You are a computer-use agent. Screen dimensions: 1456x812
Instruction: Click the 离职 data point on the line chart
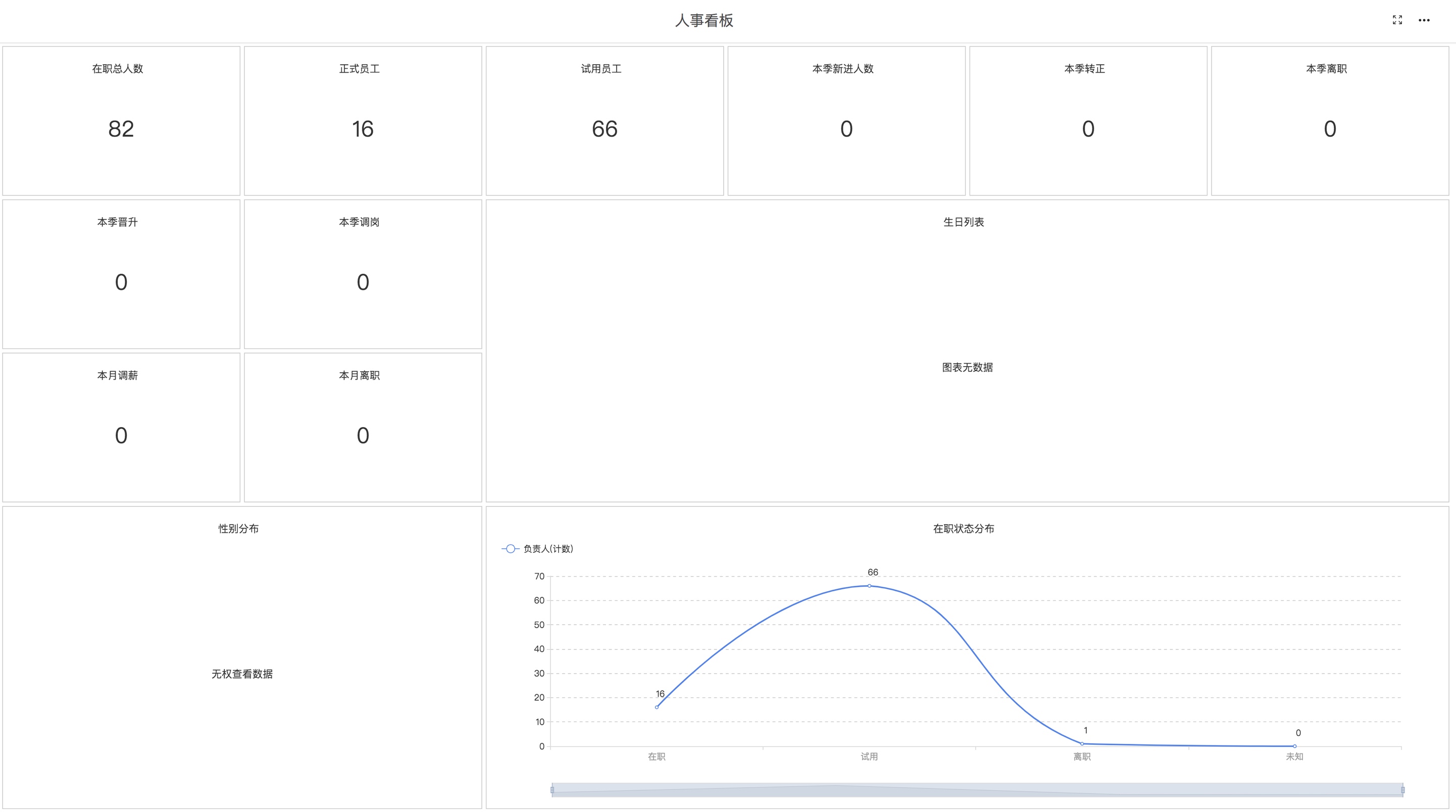click(x=1082, y=744)
